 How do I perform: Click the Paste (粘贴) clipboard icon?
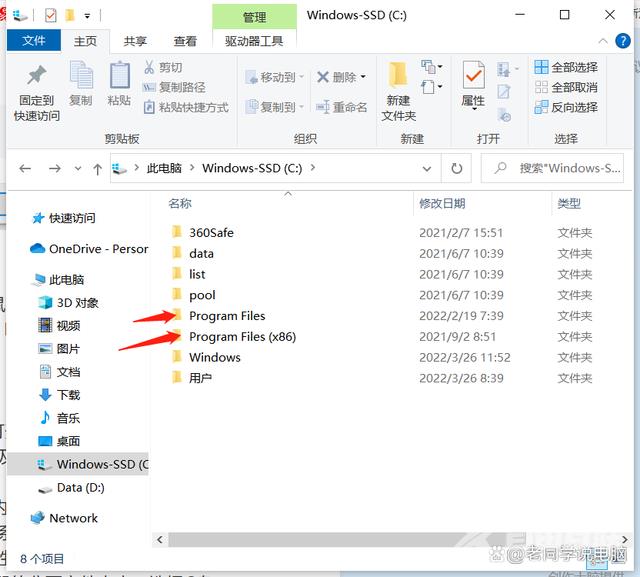[x=119, y=84]
